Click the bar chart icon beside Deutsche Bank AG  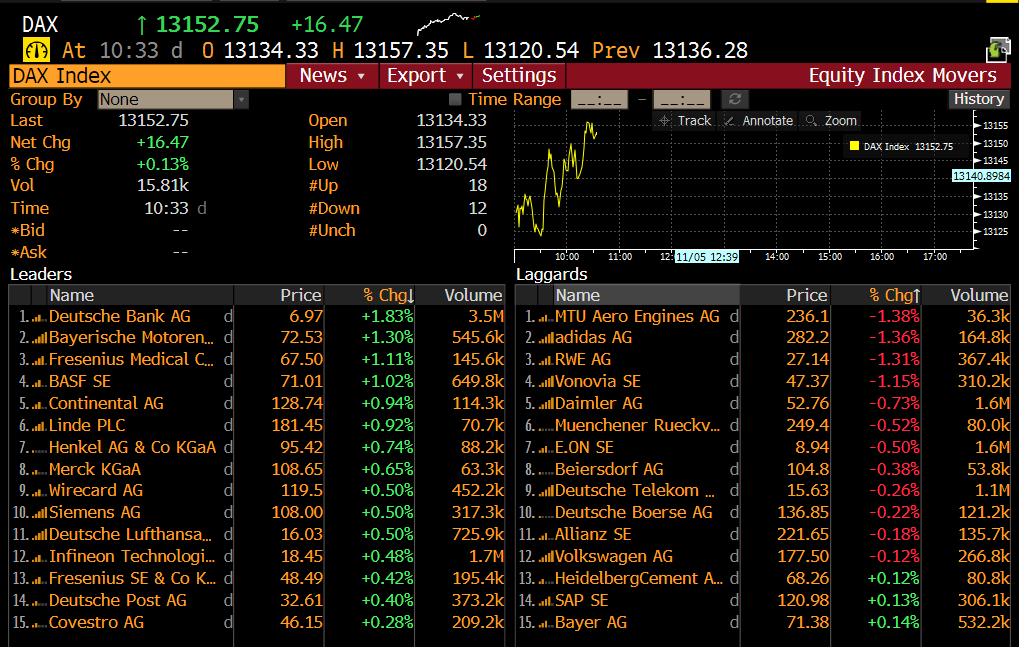pos(39,317)
